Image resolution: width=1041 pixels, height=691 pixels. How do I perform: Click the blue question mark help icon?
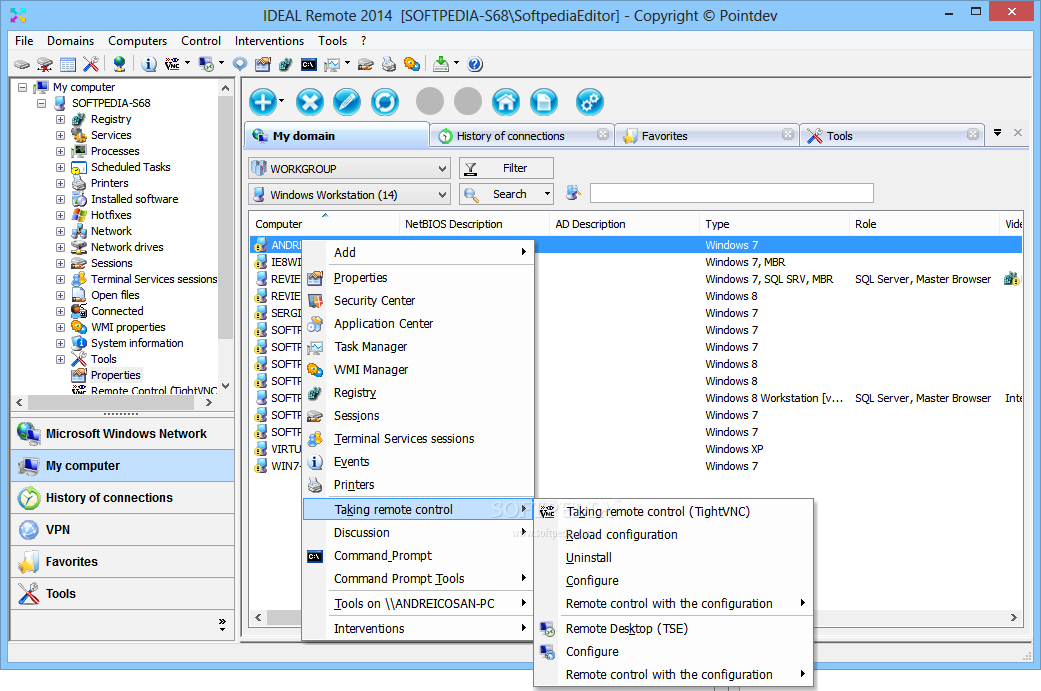[x=475, y=64]
